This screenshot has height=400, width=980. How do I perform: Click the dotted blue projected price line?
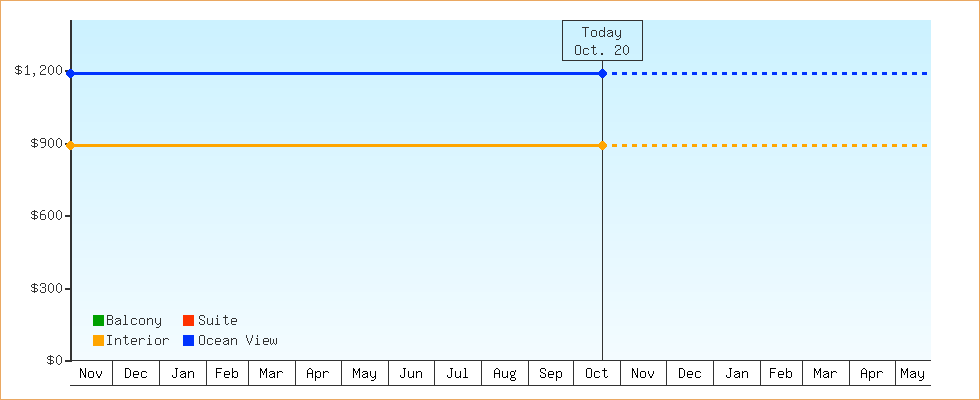tap(770, 73)
